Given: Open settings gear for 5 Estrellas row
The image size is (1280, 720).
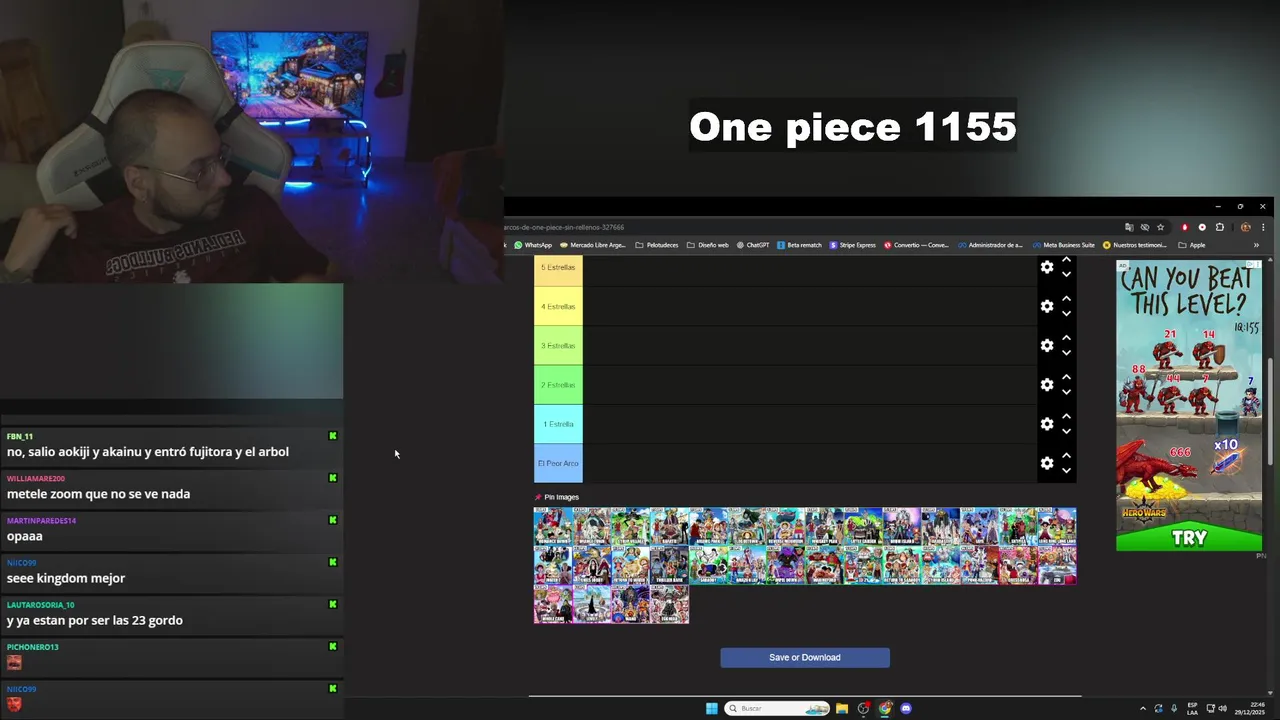Looking at the screenshot, I should pyautogui.click(x=1047, y=267).
